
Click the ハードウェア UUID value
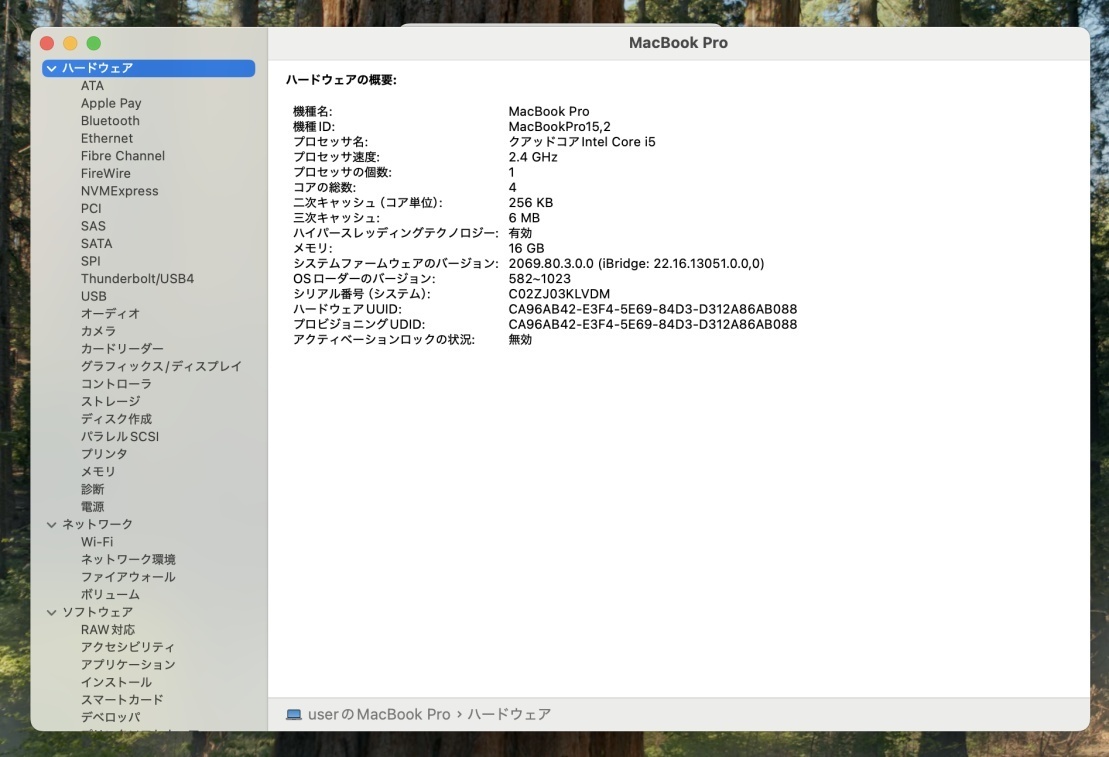[652, 309]
